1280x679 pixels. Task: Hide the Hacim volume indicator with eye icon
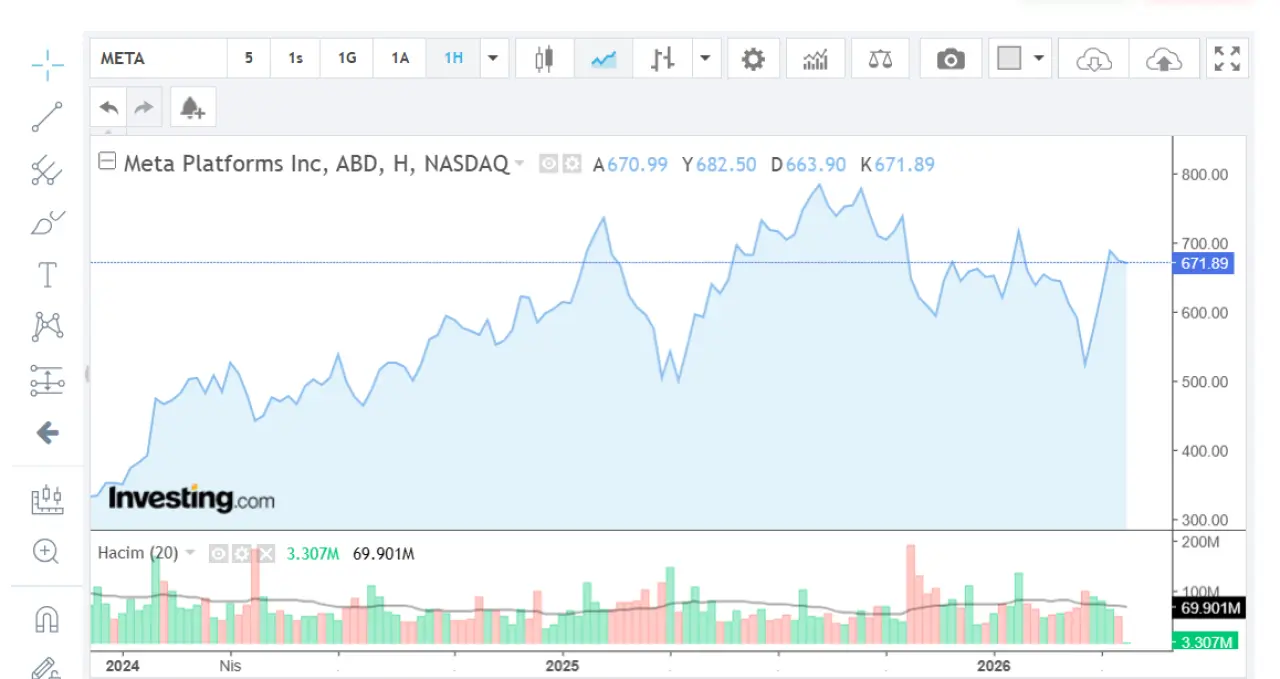(218, 553)
